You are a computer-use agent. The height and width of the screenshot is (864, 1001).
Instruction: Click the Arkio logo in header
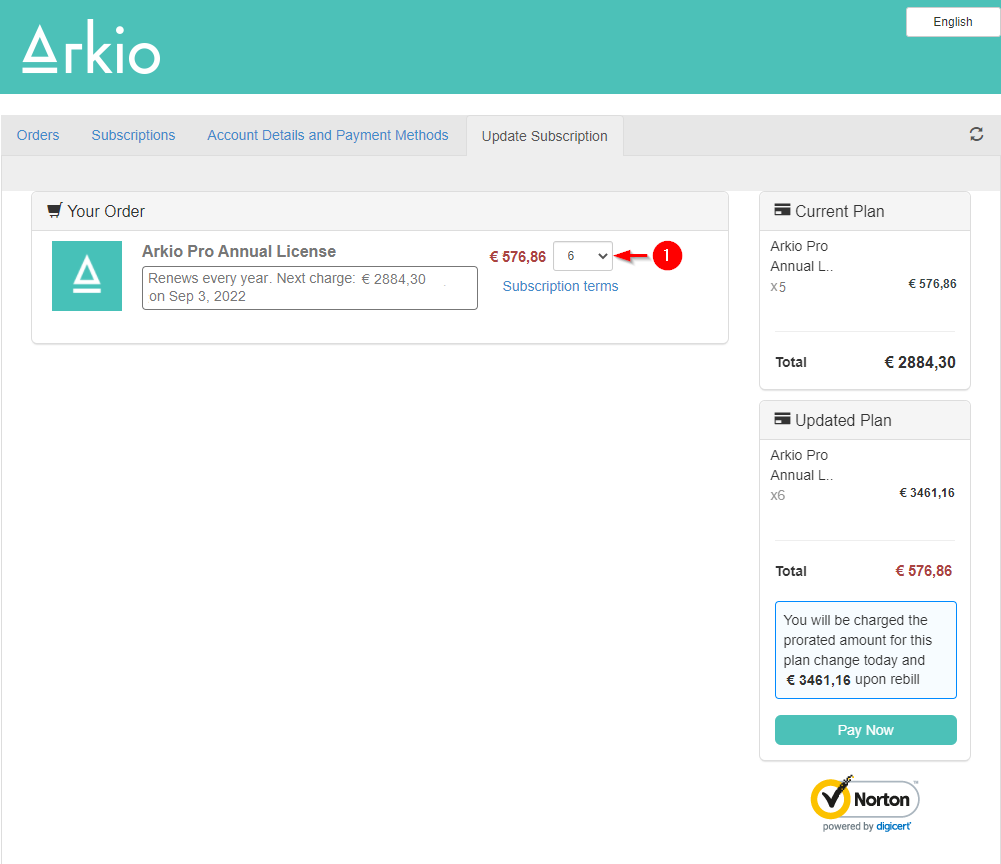(x=91, y=47)
